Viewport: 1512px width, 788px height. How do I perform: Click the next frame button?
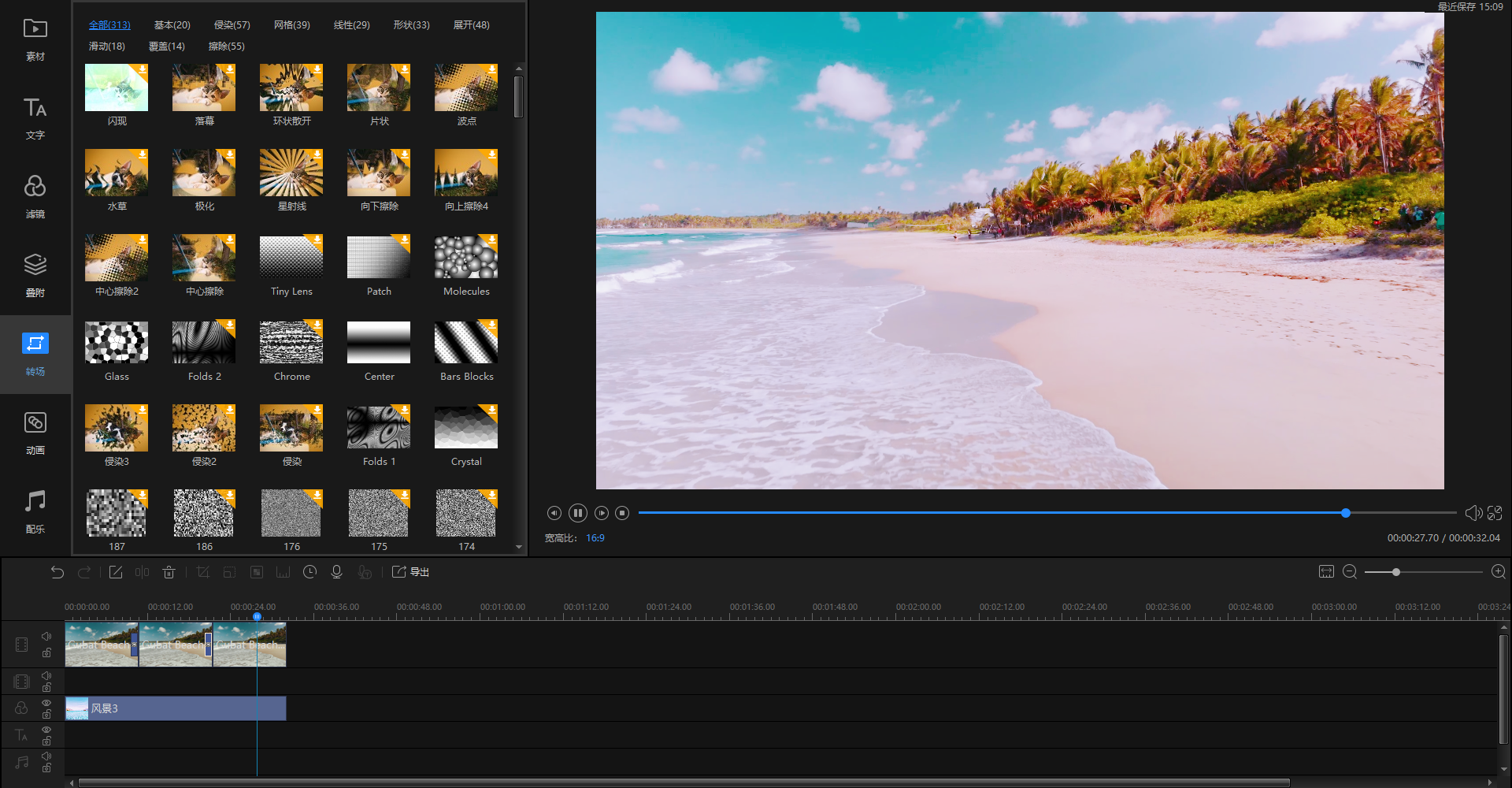(602, 513)
